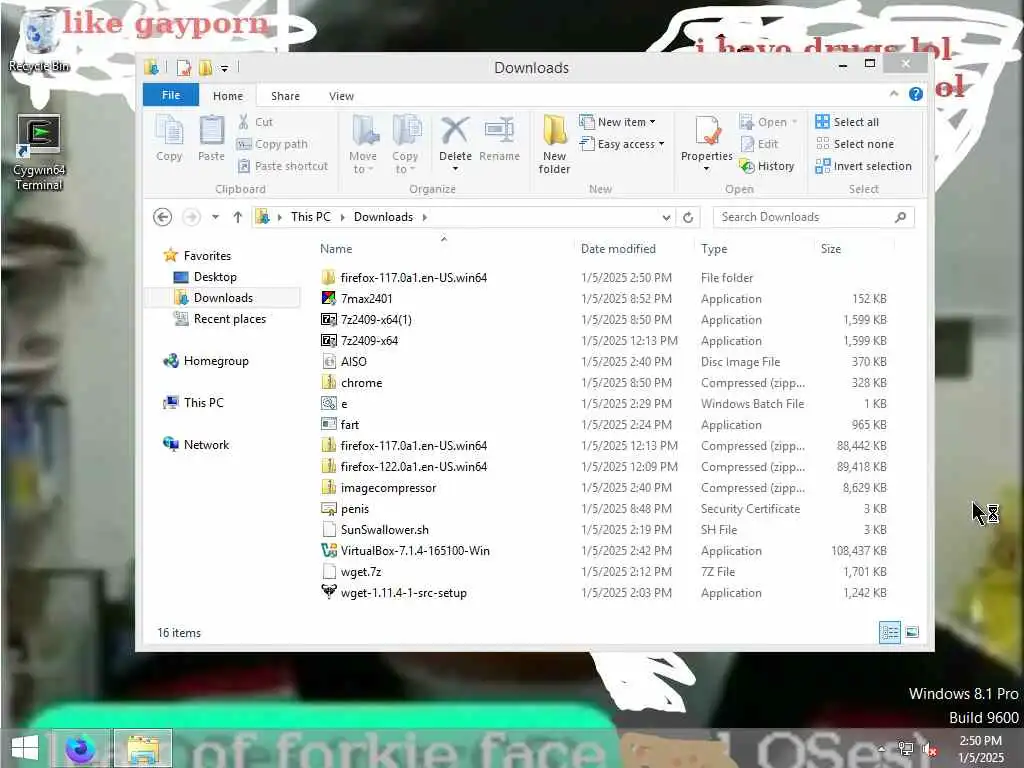Click This PC in the address bar
This screenshot has width=1024, height=768.
point(311,217)
